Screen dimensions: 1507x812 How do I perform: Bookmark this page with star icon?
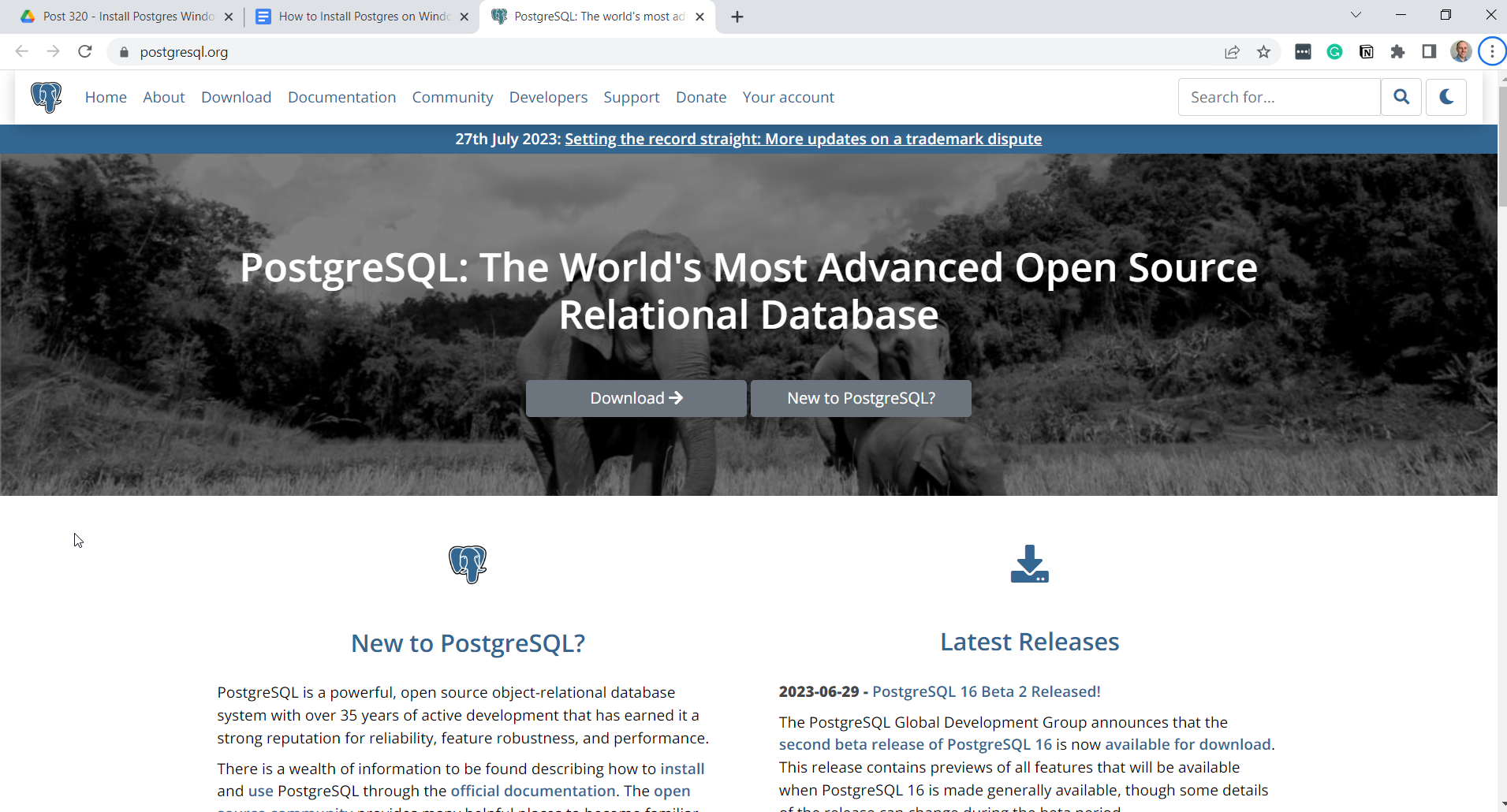1263,52
